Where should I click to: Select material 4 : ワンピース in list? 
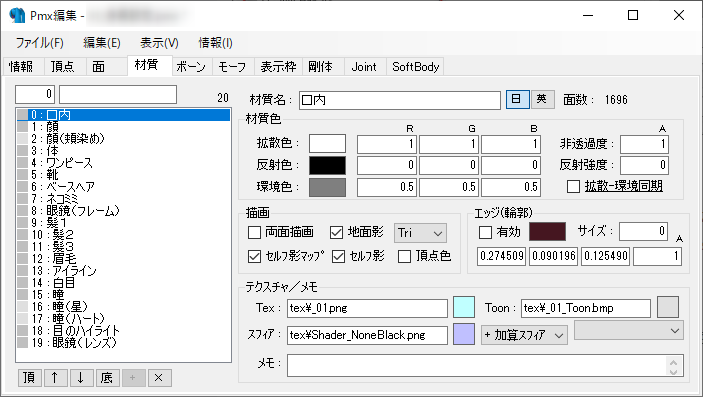[123, 163]
